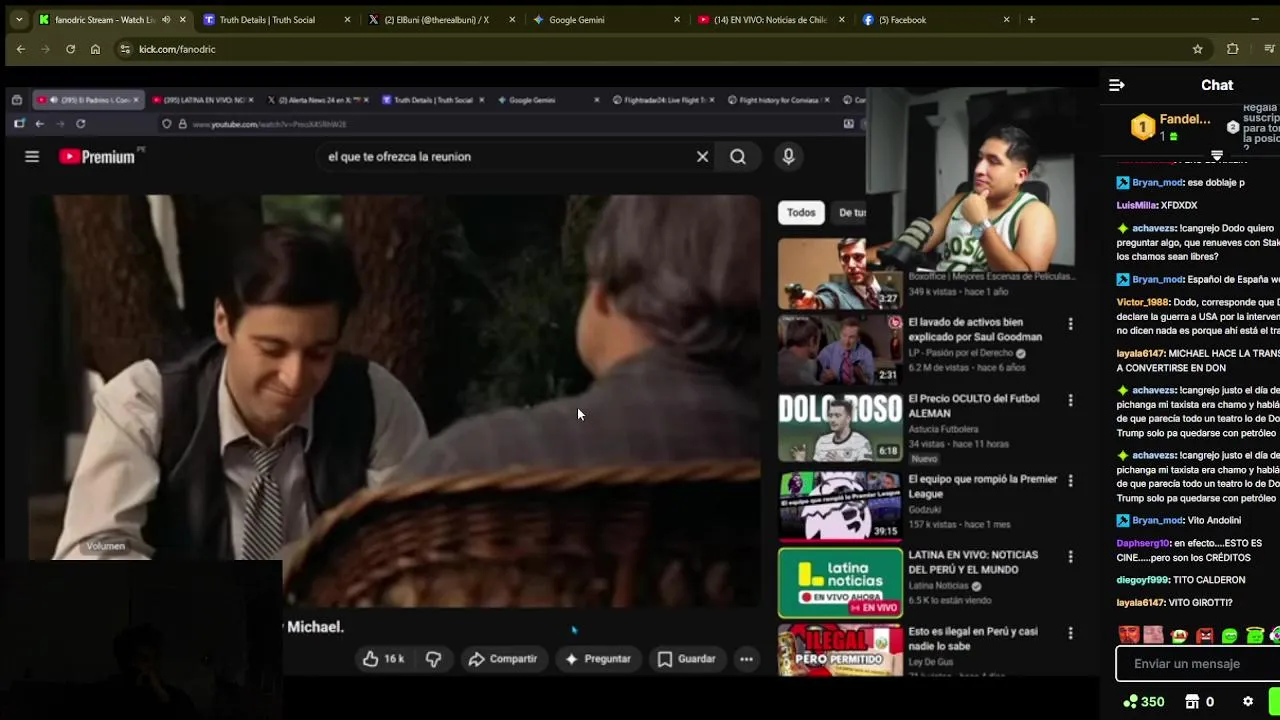The height and width of the screenshot is (720, 1280).
Task: Click the Preguntar button
Action: [597, 659]
